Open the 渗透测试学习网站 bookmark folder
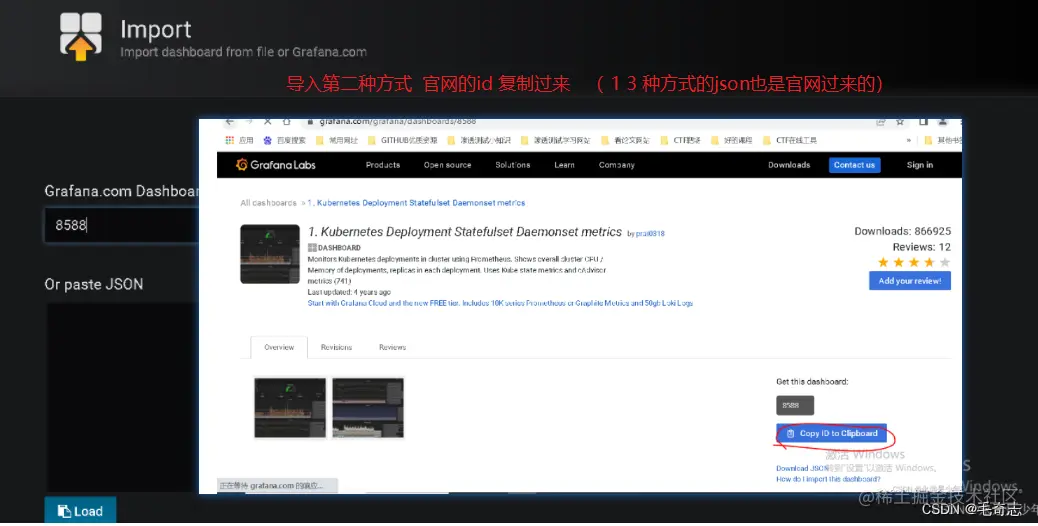 (x=555, y=140)
